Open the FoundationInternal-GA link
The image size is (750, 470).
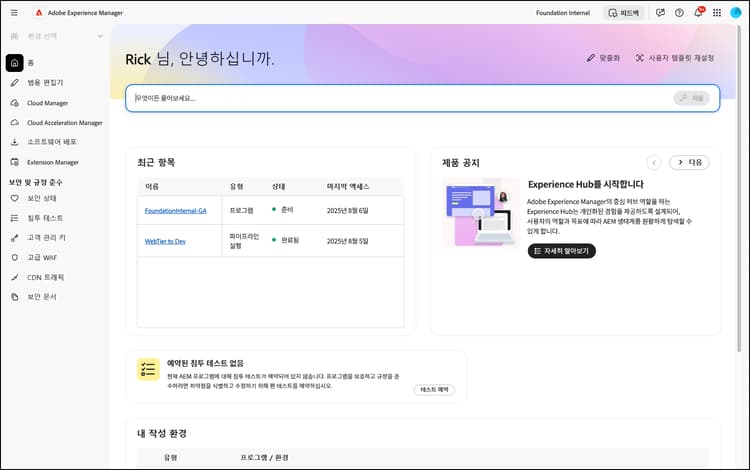(176, 211)
